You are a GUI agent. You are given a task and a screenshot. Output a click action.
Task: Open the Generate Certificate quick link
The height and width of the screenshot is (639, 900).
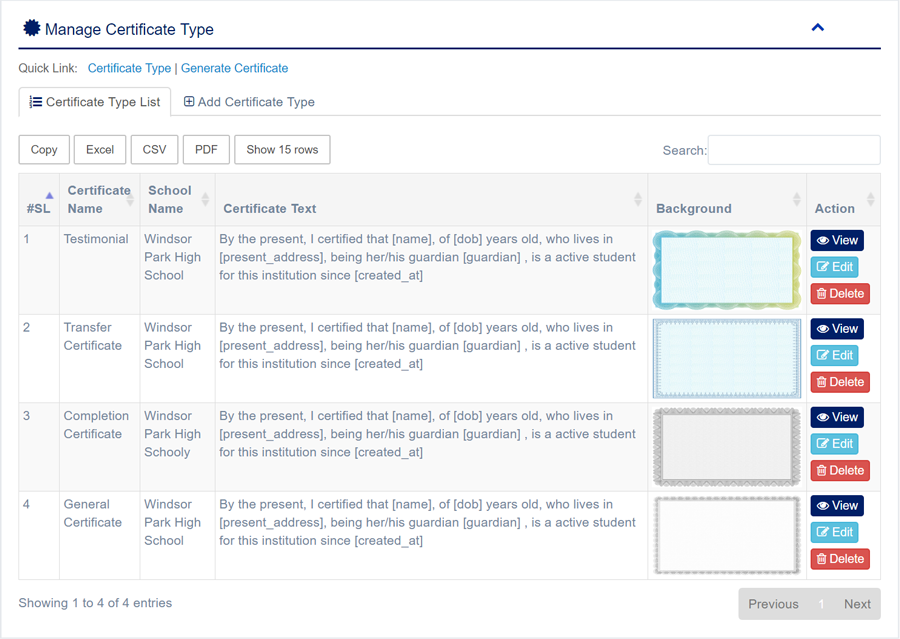pos(234,68)
